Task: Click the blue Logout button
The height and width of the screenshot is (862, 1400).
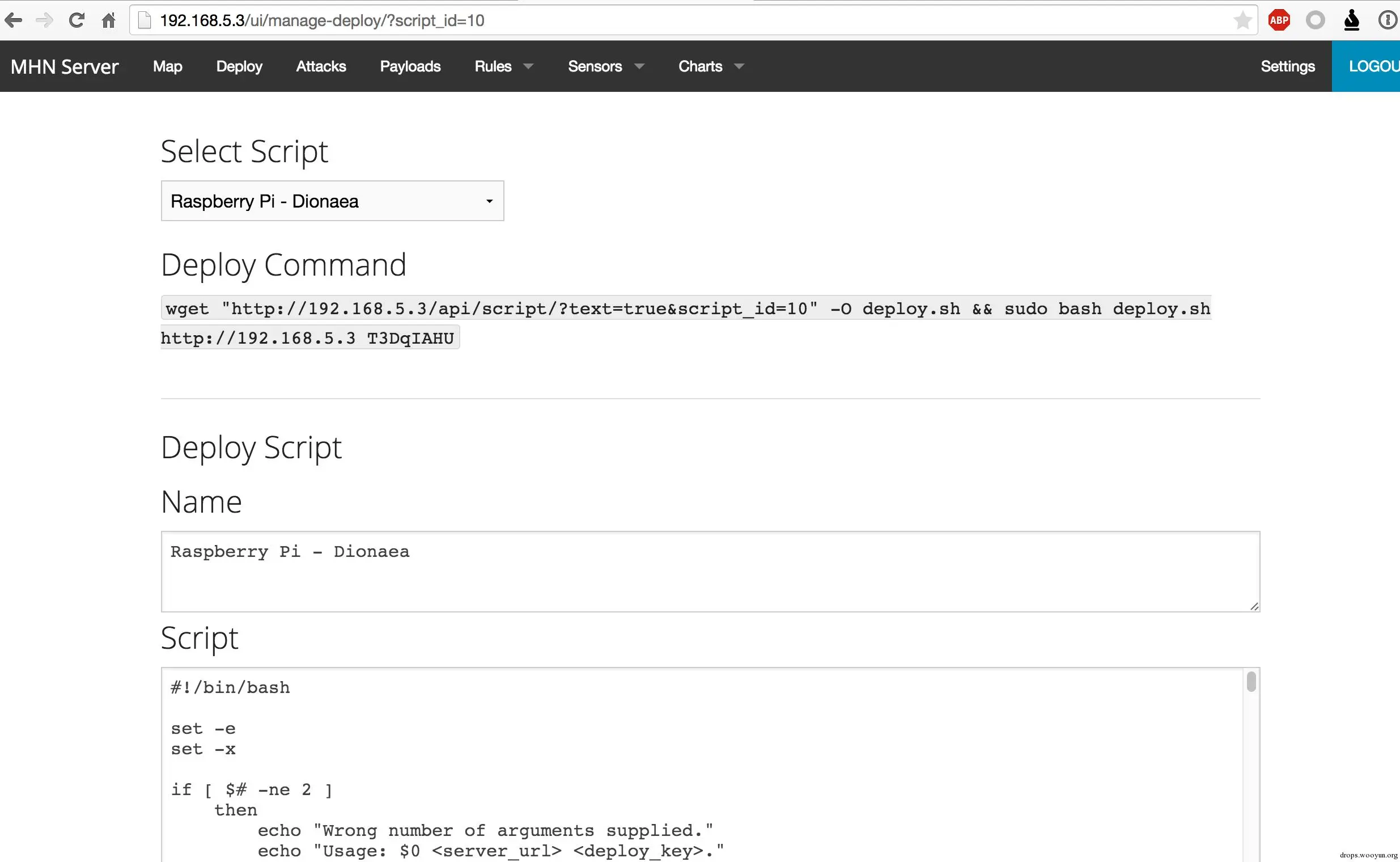Action: point(1368,66)
